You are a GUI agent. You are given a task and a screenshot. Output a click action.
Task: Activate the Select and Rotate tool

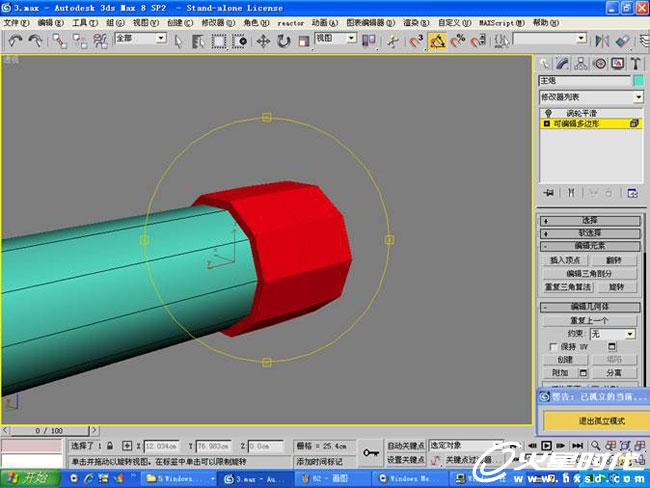tap(284, 41)
